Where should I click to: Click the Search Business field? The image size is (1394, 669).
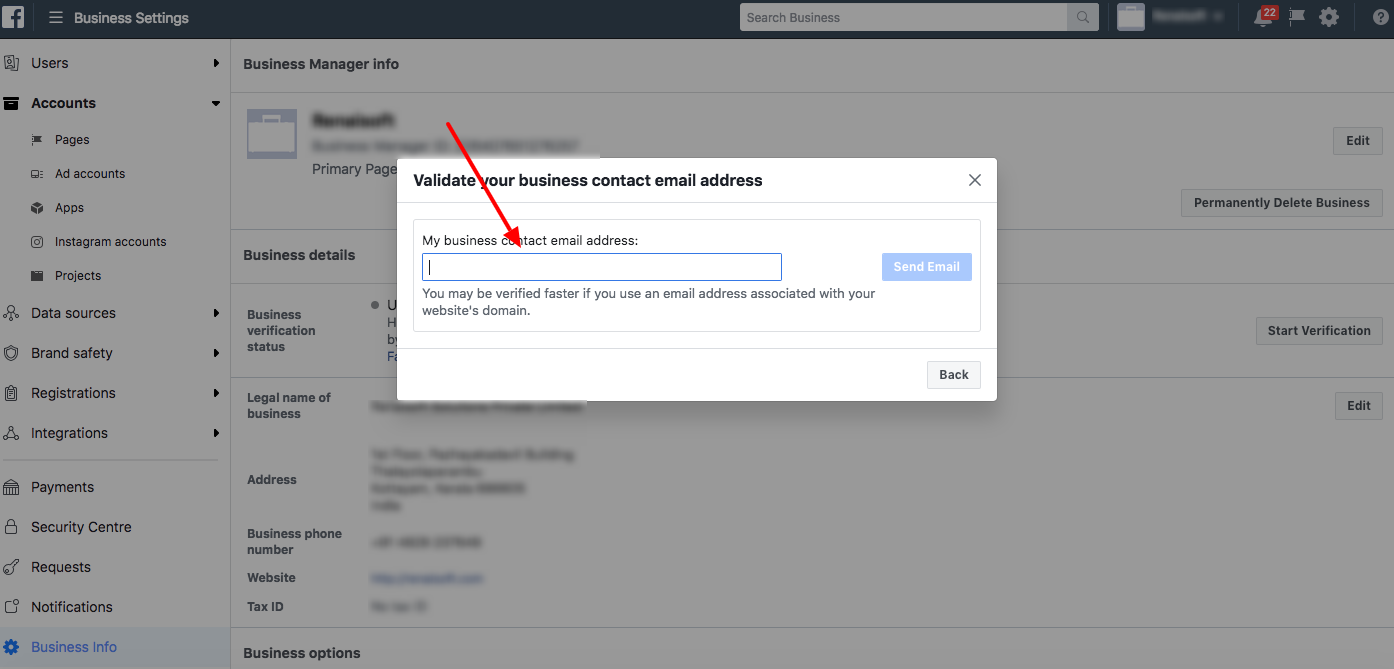[904, 17]
